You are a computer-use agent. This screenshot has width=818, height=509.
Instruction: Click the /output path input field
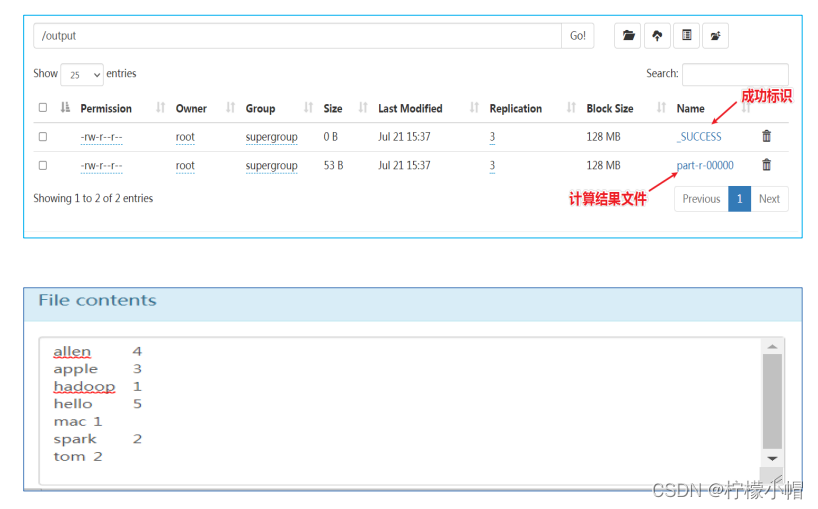[x=297, y=36]
